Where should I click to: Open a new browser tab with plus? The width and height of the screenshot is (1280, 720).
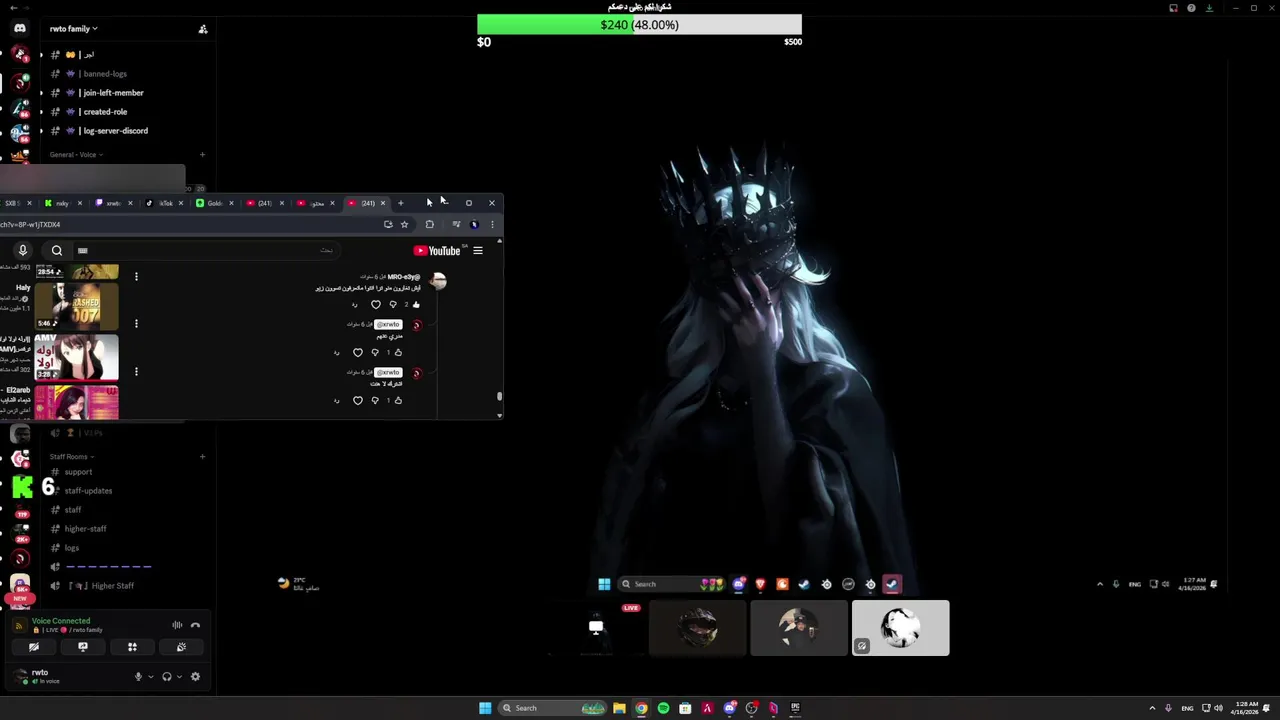tap(401, 203)
